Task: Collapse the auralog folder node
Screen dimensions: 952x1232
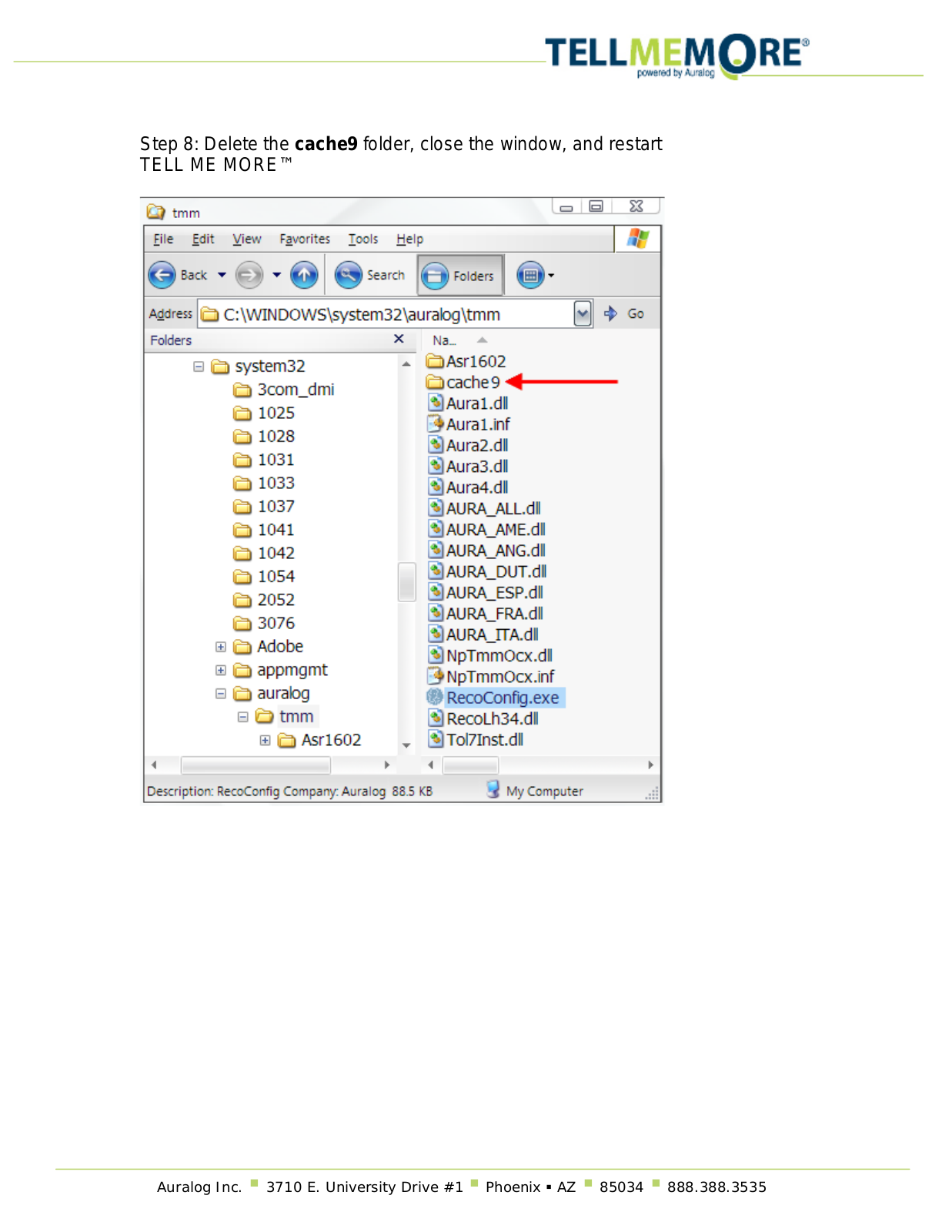Action: [221, 694]
